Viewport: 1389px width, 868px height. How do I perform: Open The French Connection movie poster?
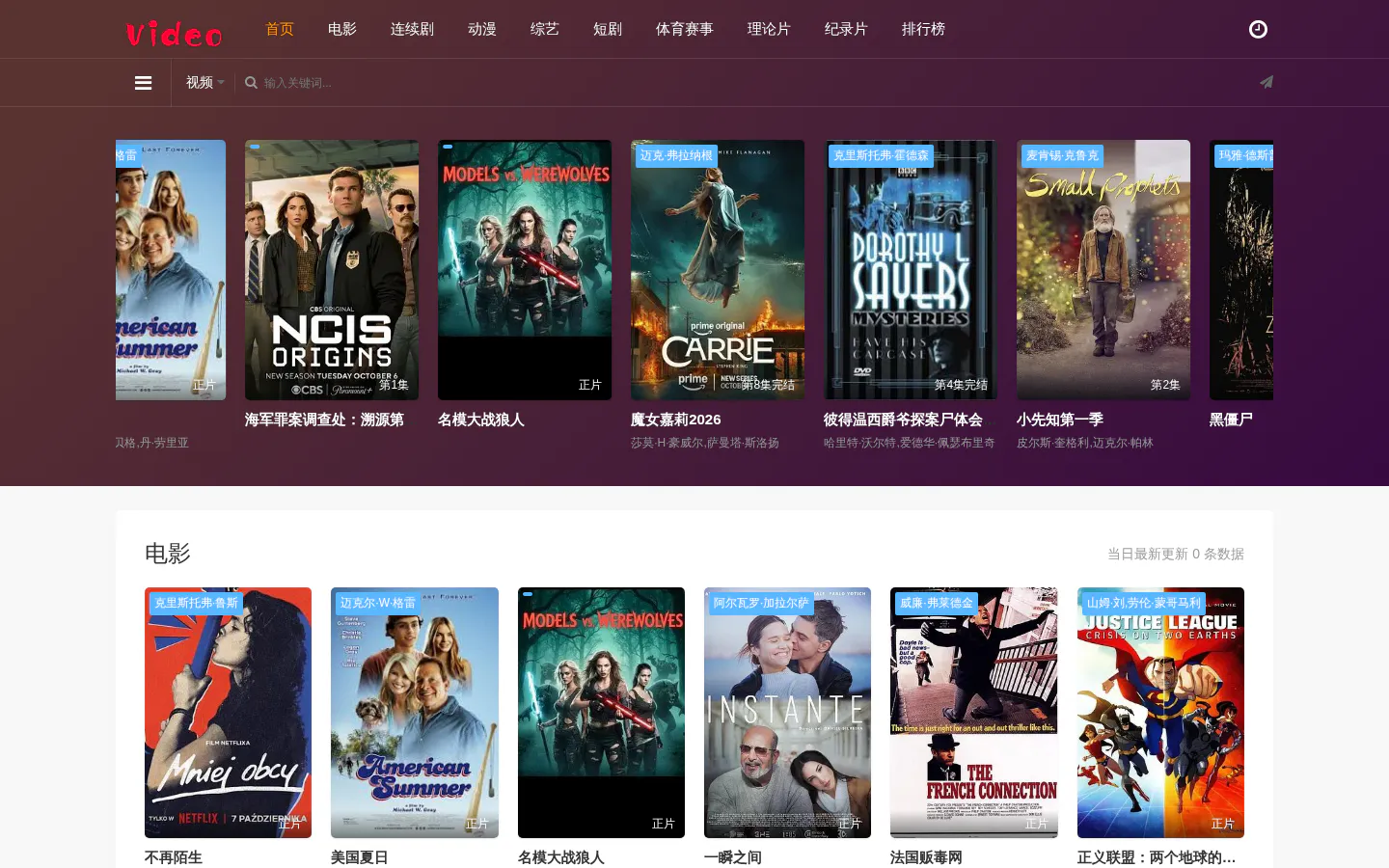coord(974,713)
